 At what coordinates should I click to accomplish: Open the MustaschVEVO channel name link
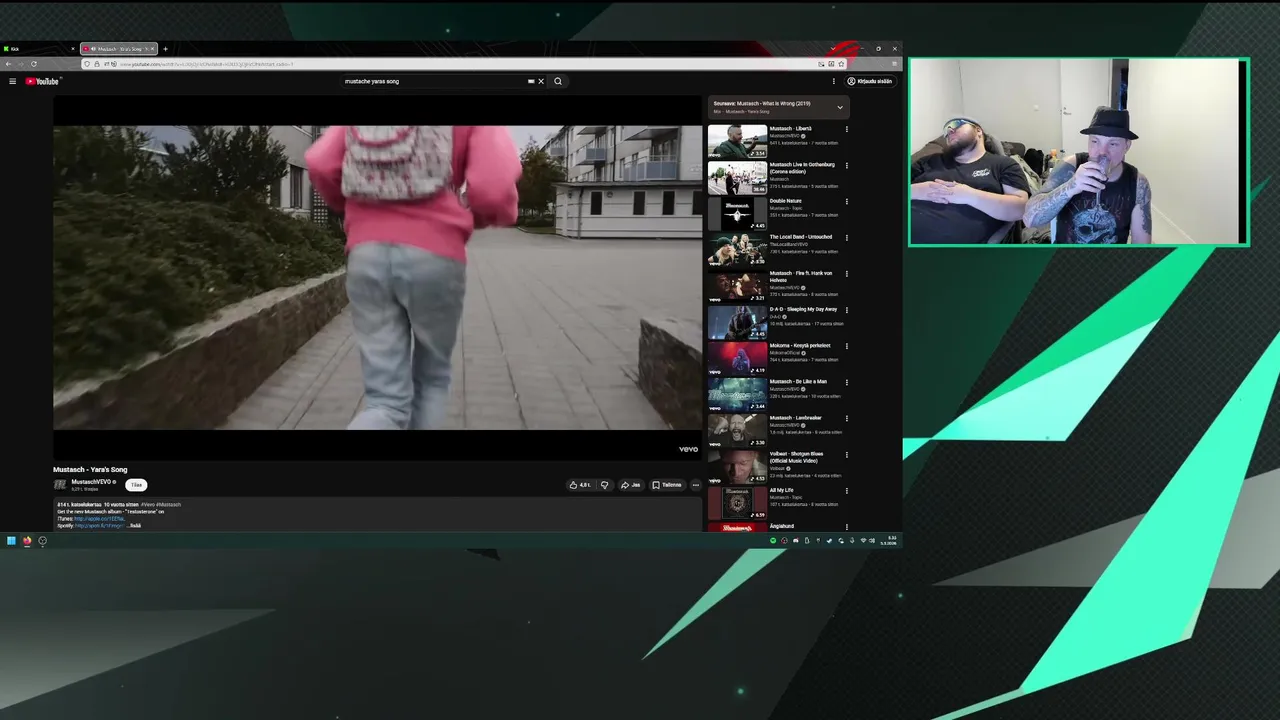[91, 482]
